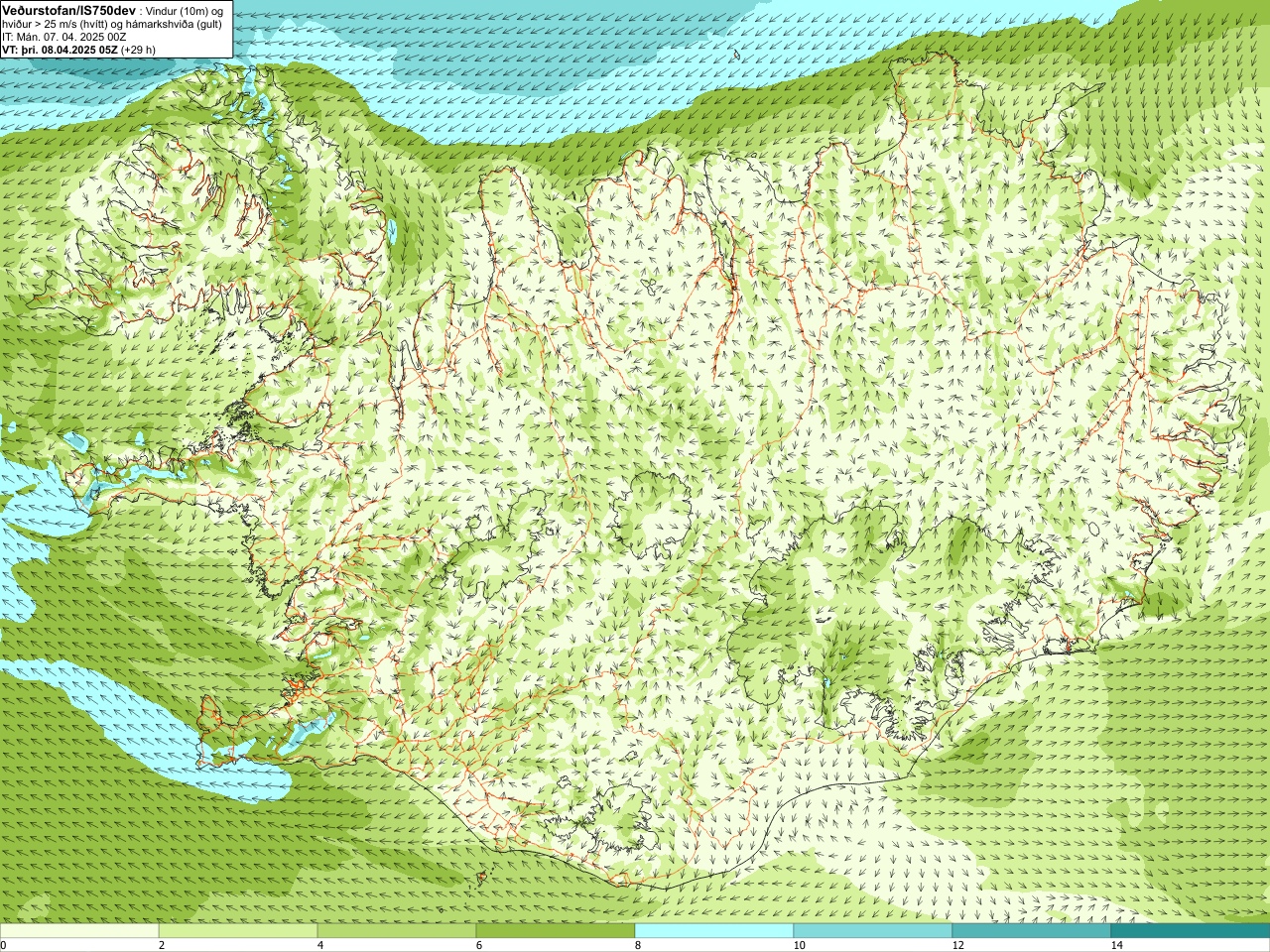Click the "VT: þri. 08.04.2025 05Z" valid time
This screenshot has width=1270, height=952.
[x=60, y=50]
